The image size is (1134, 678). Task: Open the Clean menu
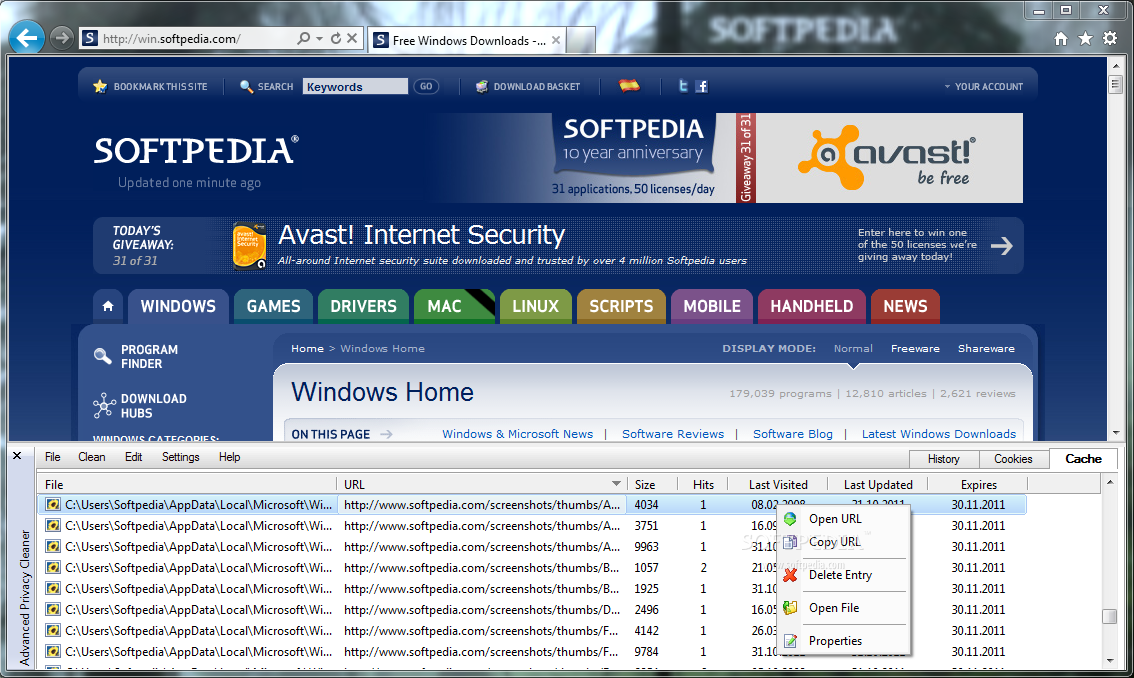point(92,457)
